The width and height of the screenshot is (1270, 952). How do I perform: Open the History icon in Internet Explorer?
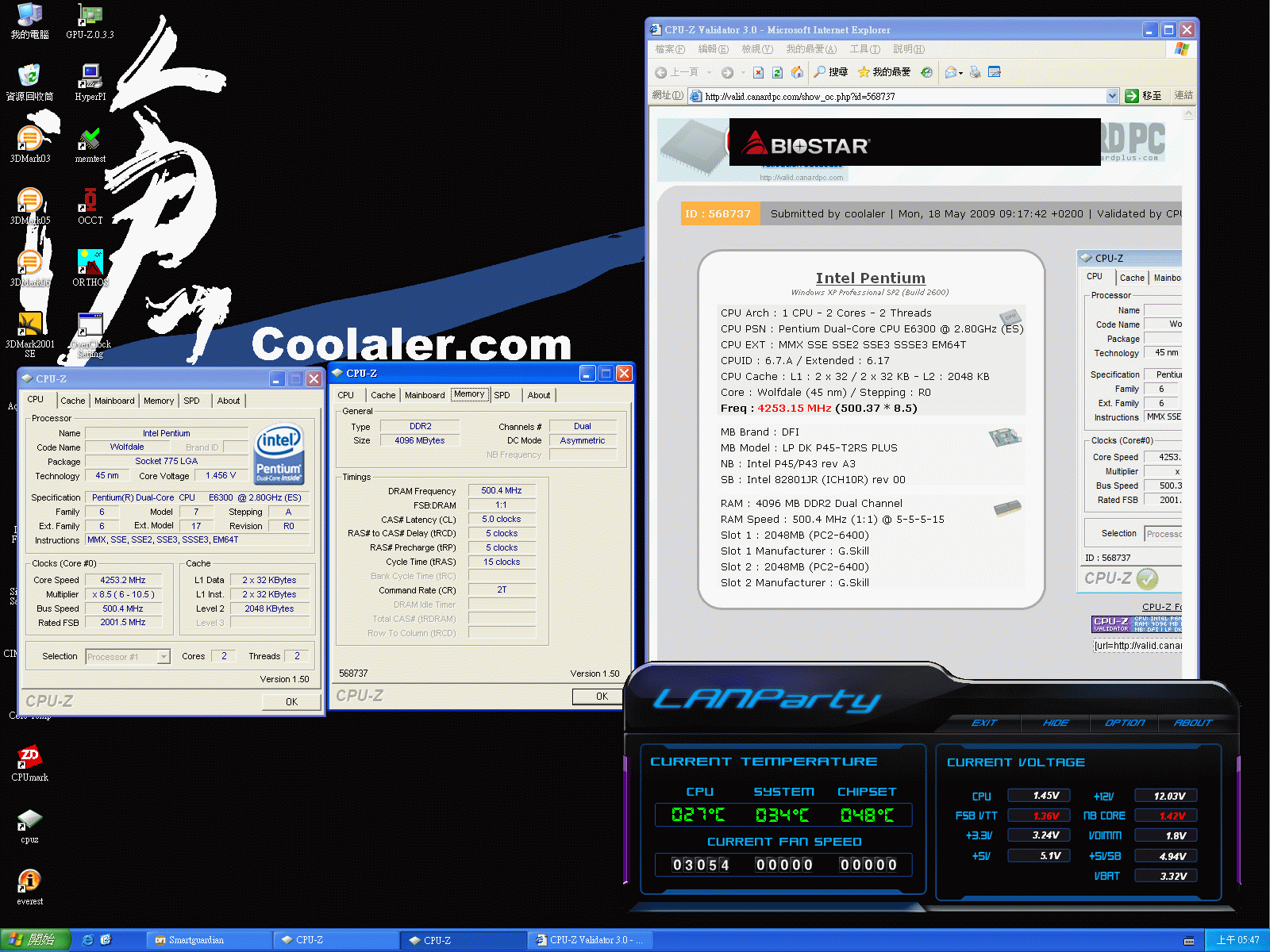[926, 72]
